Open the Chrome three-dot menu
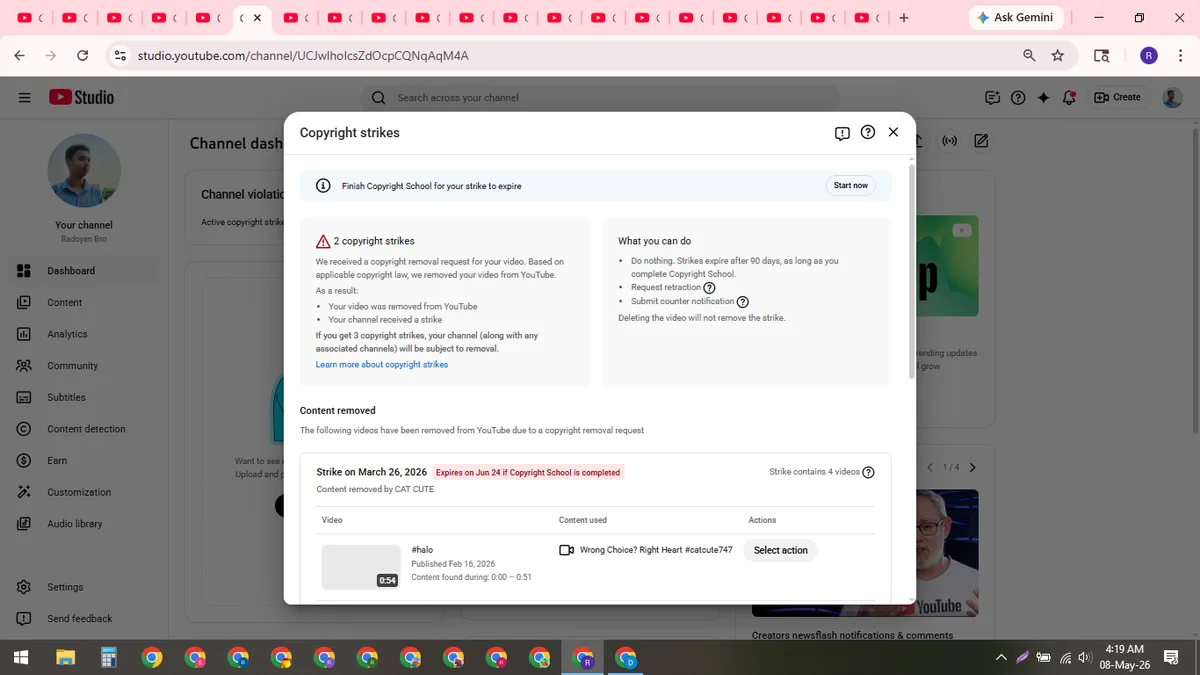 point(1180,56)
